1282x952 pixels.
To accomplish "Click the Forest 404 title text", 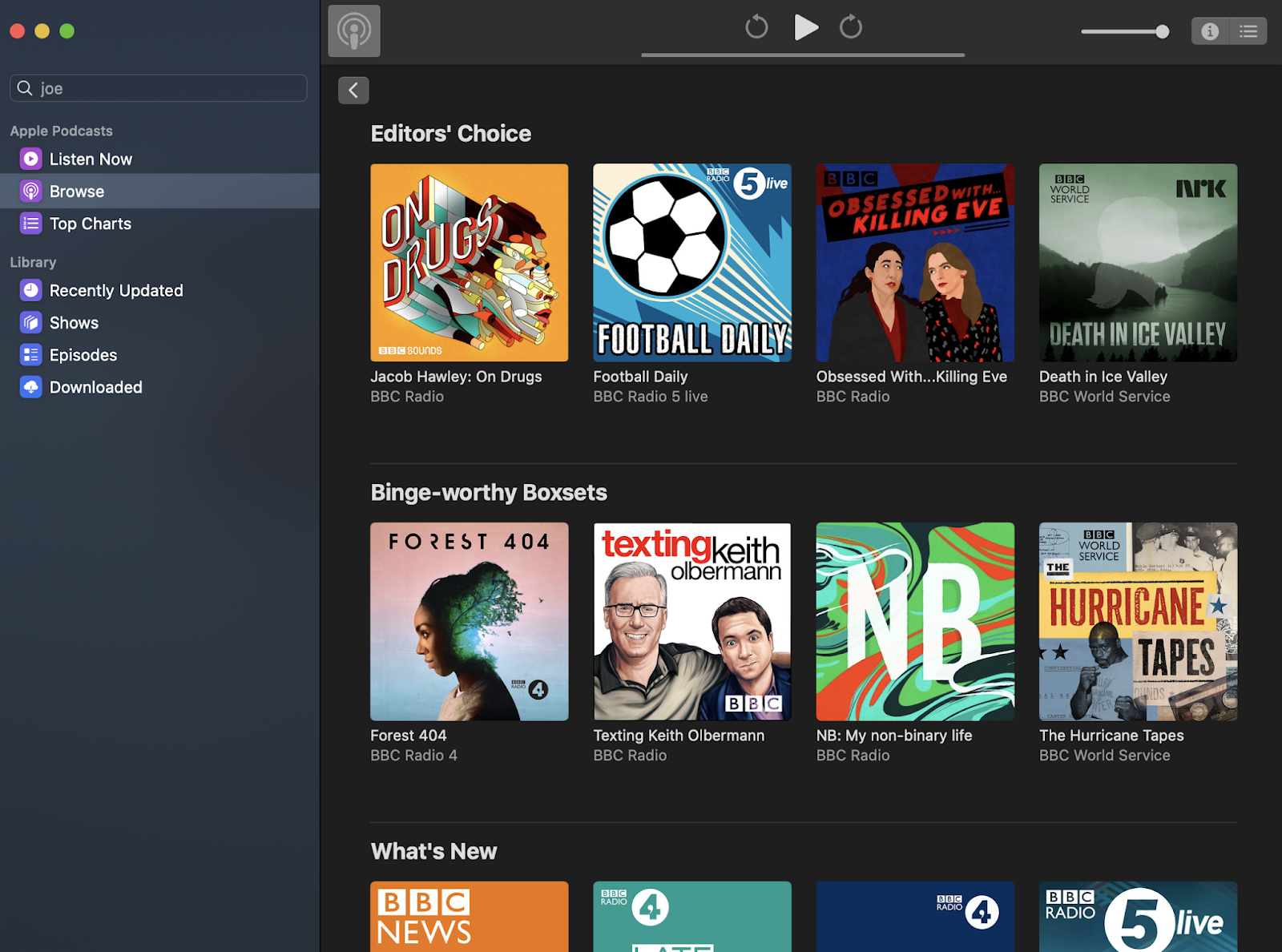I will tap(409, 736).
